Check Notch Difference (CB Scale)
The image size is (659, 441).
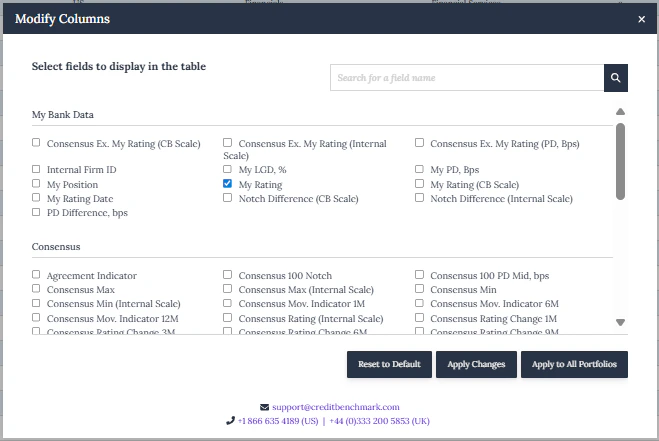(227, 198)
